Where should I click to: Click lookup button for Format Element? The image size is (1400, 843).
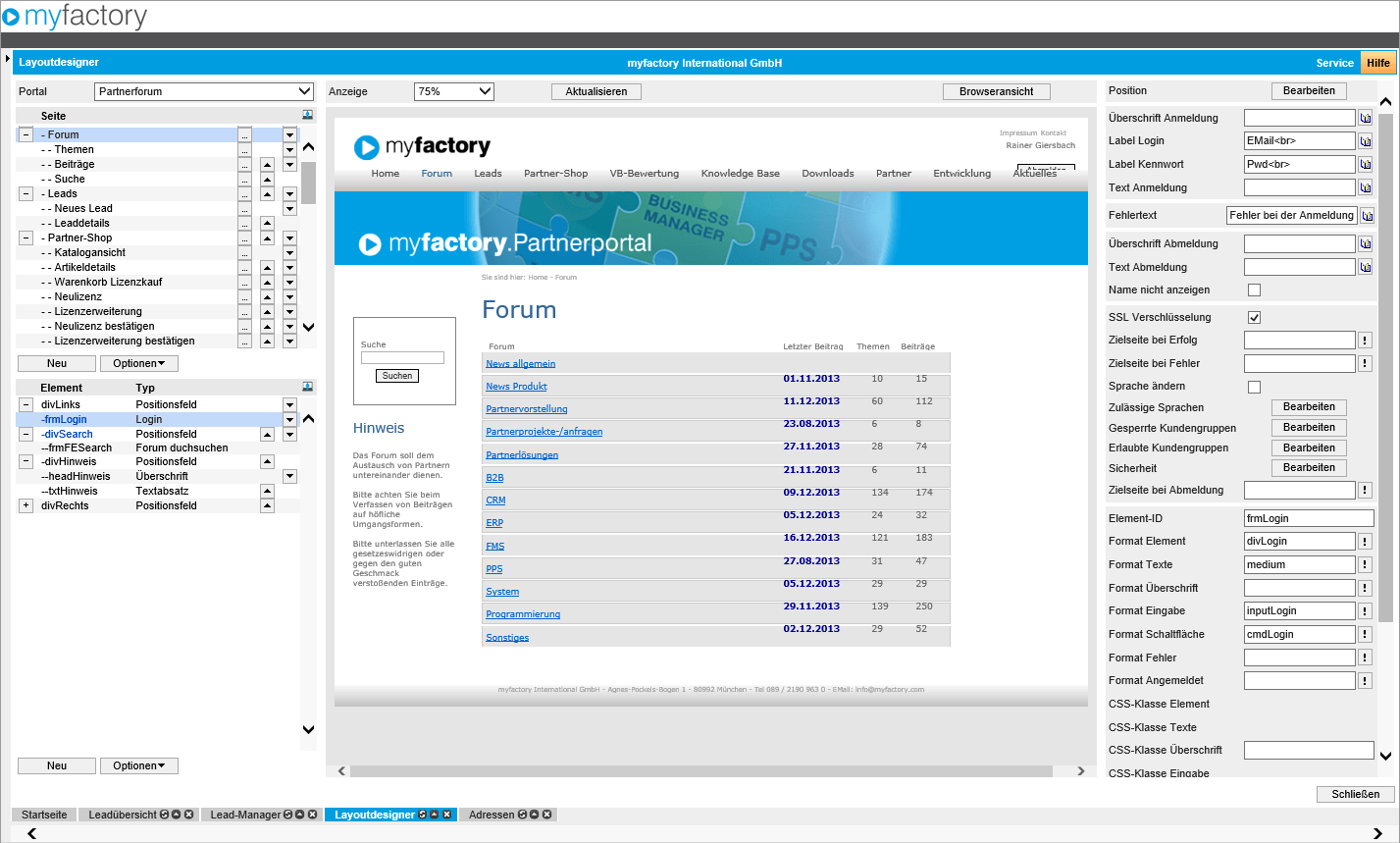pos(1365,542)
